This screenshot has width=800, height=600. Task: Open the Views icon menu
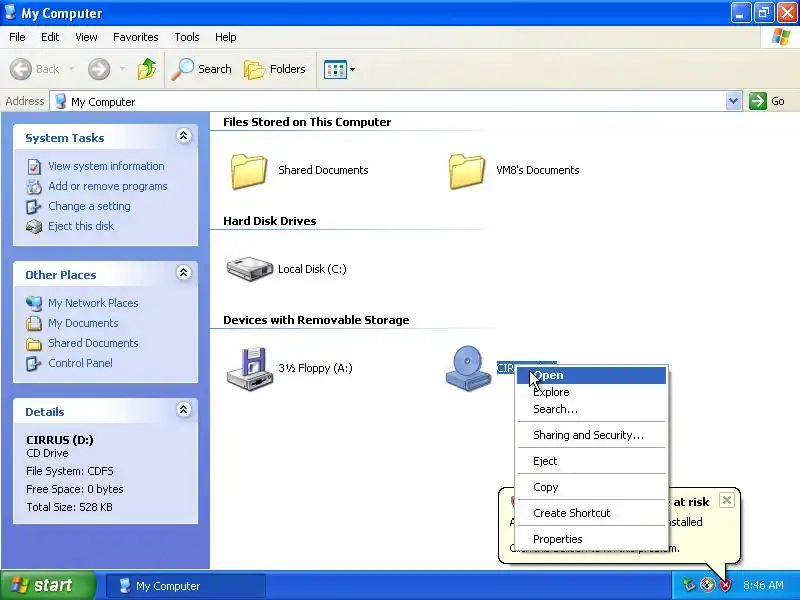339,69
